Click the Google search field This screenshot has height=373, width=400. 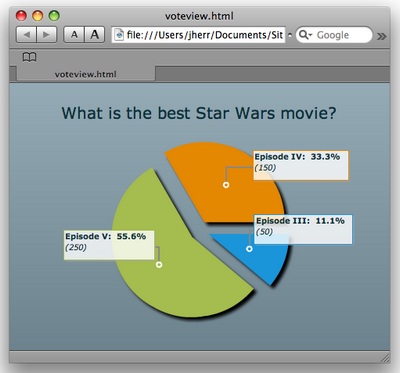(x=334, y=35)
